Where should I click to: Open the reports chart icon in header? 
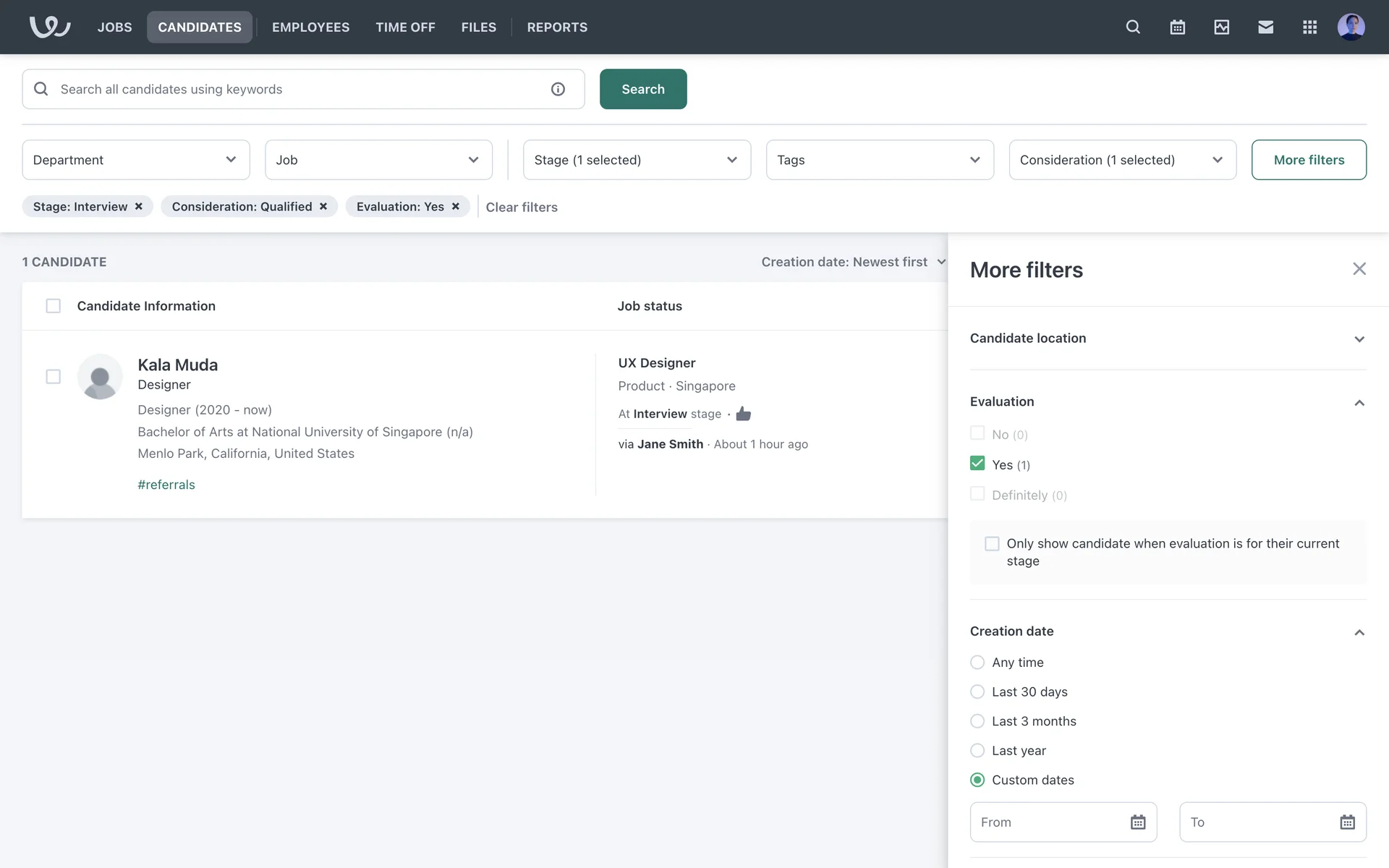coord(1221,27)
